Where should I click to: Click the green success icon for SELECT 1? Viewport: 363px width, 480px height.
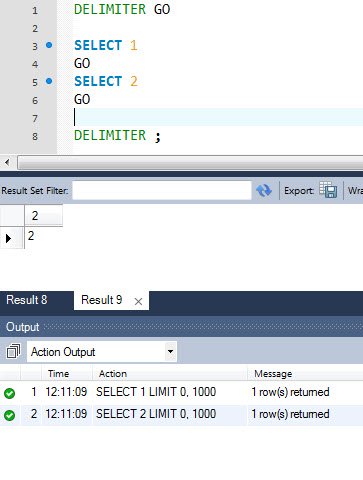(x=9, y=393)
